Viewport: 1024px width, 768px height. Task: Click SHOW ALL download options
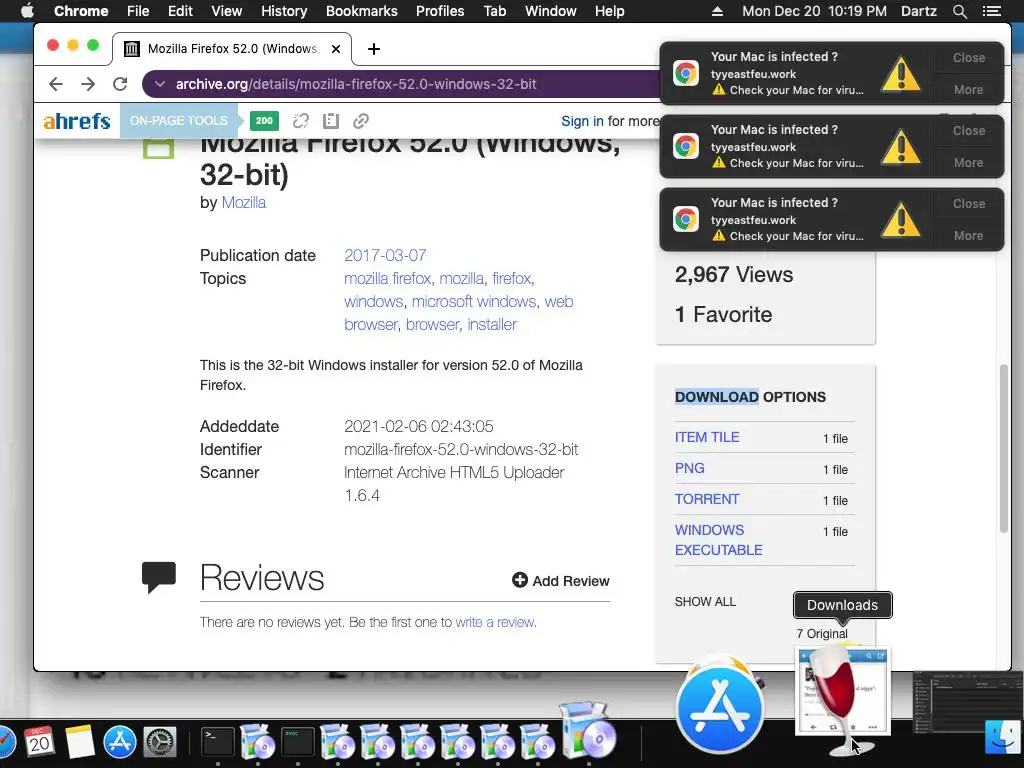click(705, 601)
